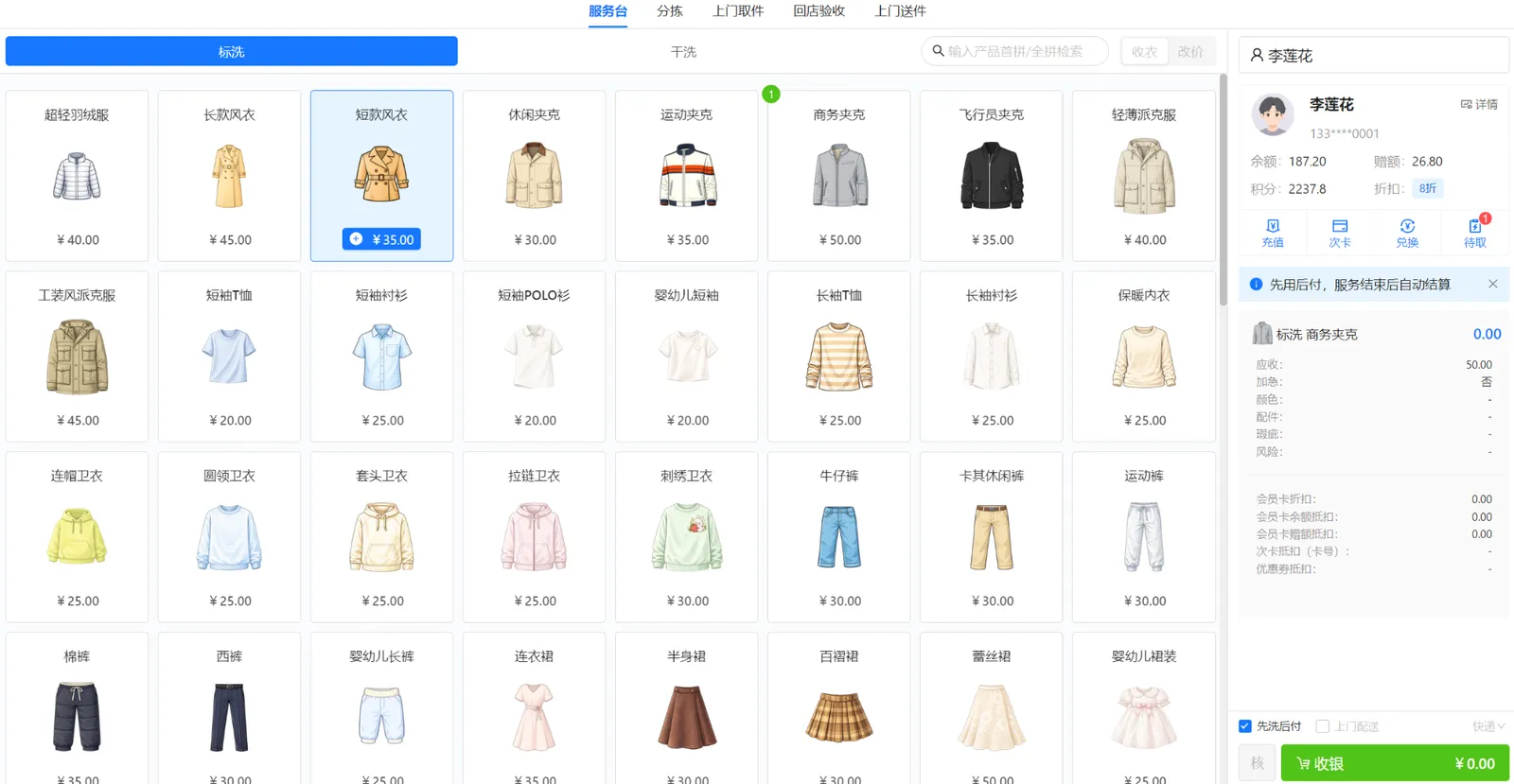Click the product list vertical scrollbar
This screenshot has width=1514, height=784.
1223,189
